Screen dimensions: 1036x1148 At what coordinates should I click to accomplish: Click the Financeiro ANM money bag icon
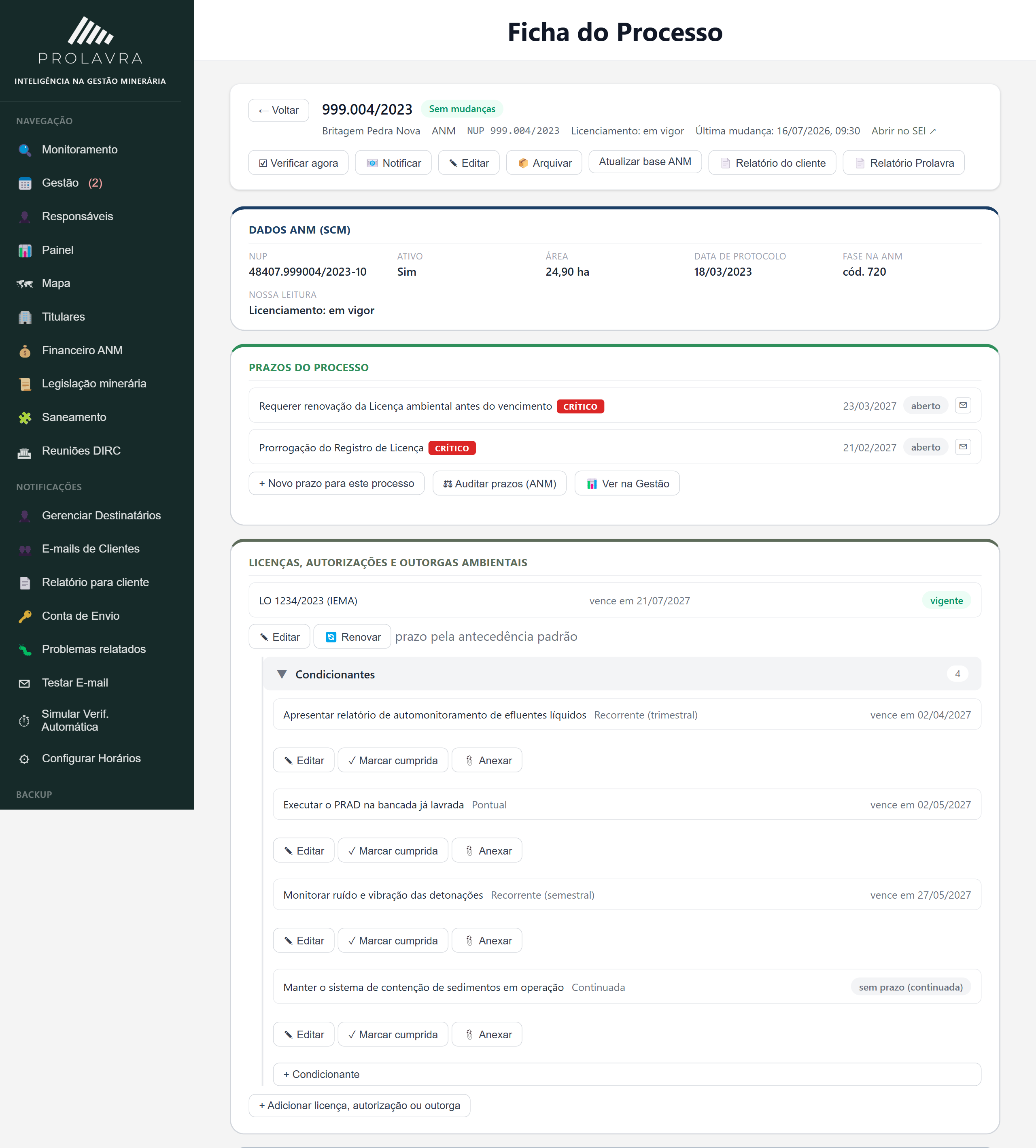(x=24, y=351)
